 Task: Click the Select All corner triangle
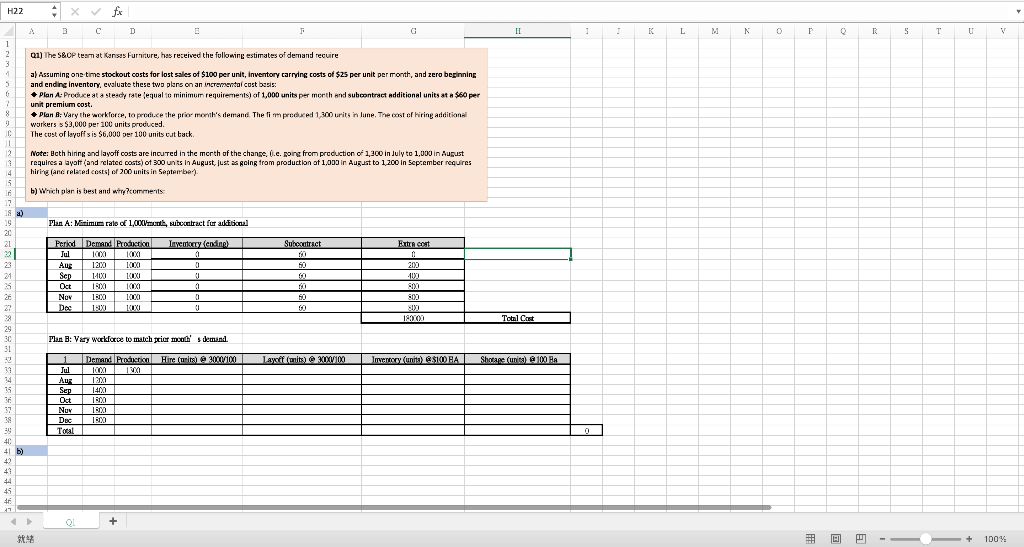coord(8,31)
